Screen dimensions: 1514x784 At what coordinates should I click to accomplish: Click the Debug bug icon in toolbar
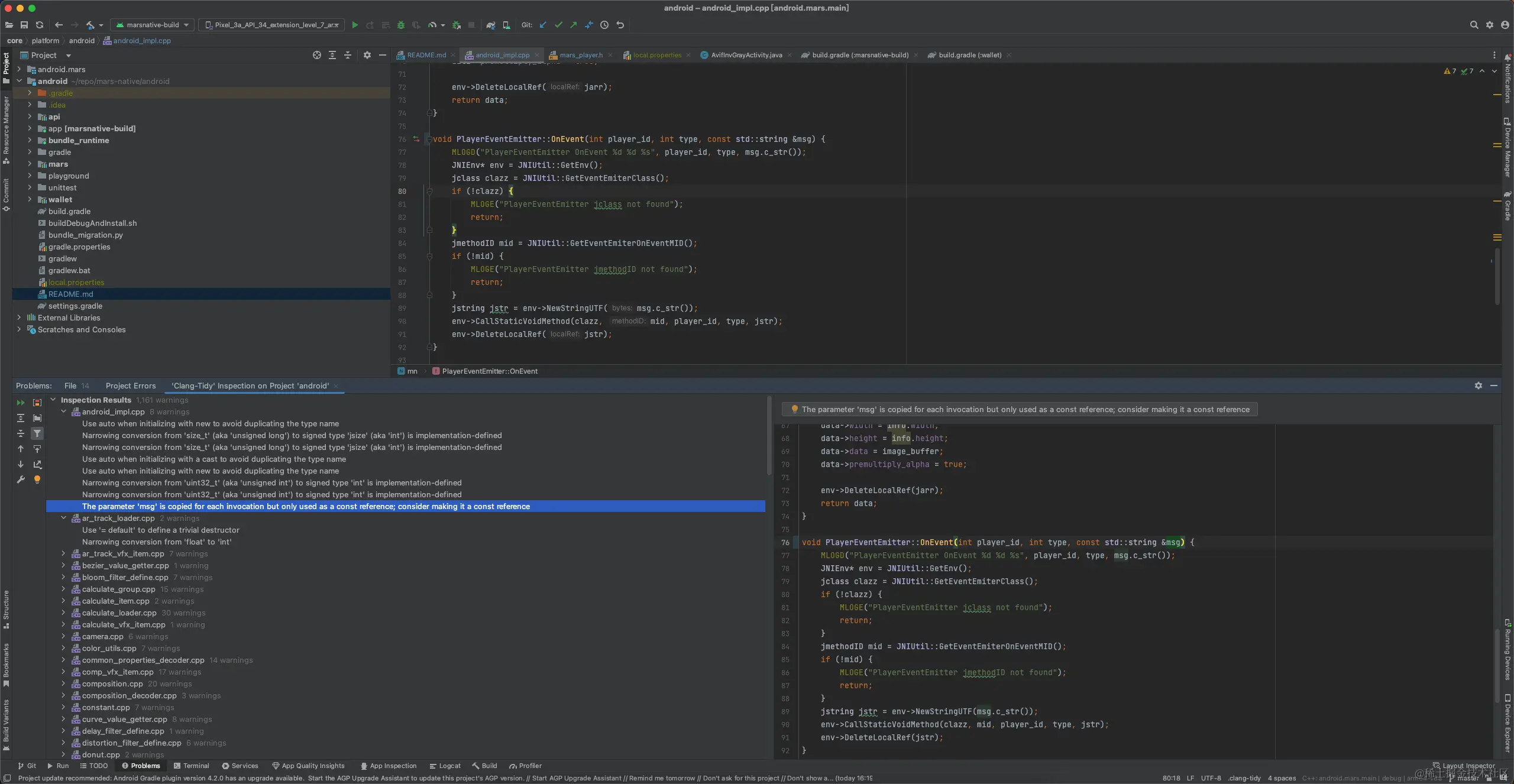point(401,25)
